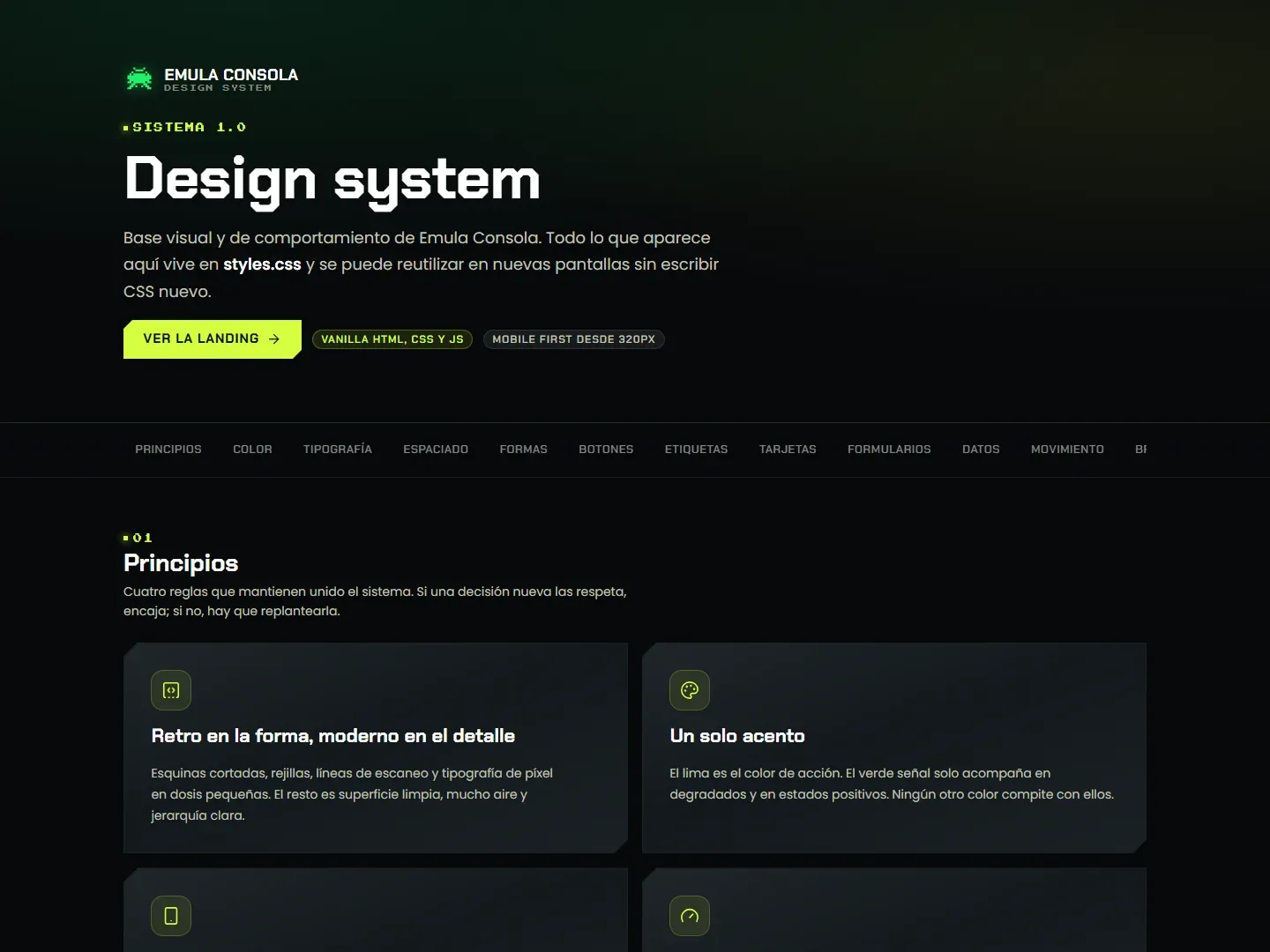Image resolution: width=1270 pixels, height=952 pixels.
Task: Navigate to the Tarjetas section
Action: point(788,450)
